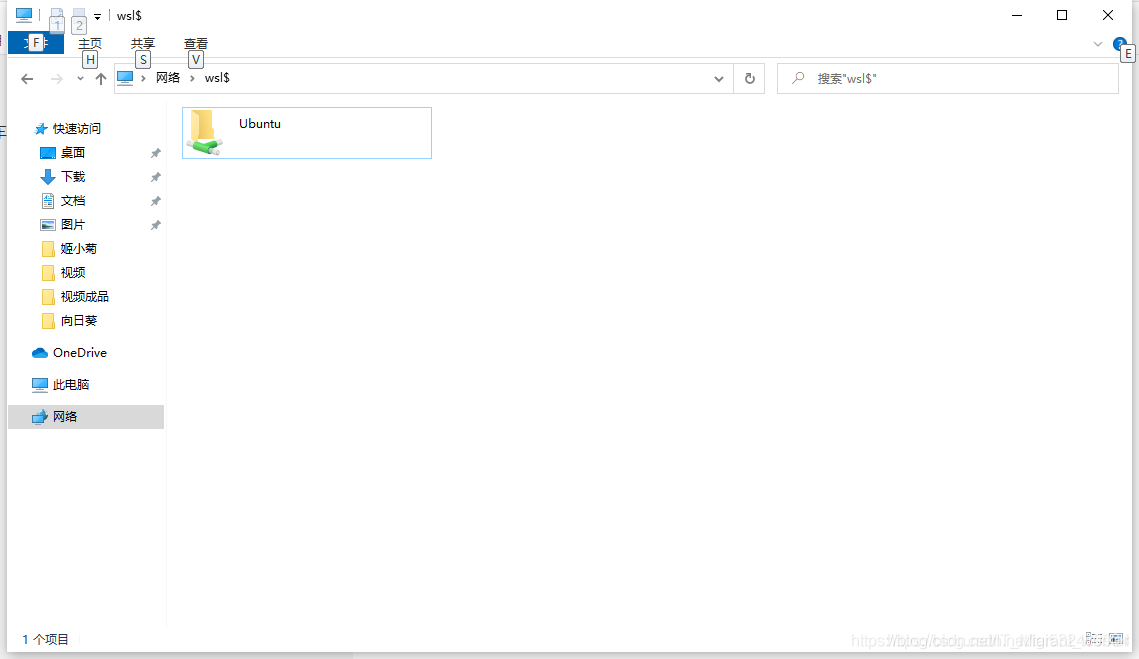Click the pin icon next to 文档
This screenshot has height=659, width=1139.
155,201
